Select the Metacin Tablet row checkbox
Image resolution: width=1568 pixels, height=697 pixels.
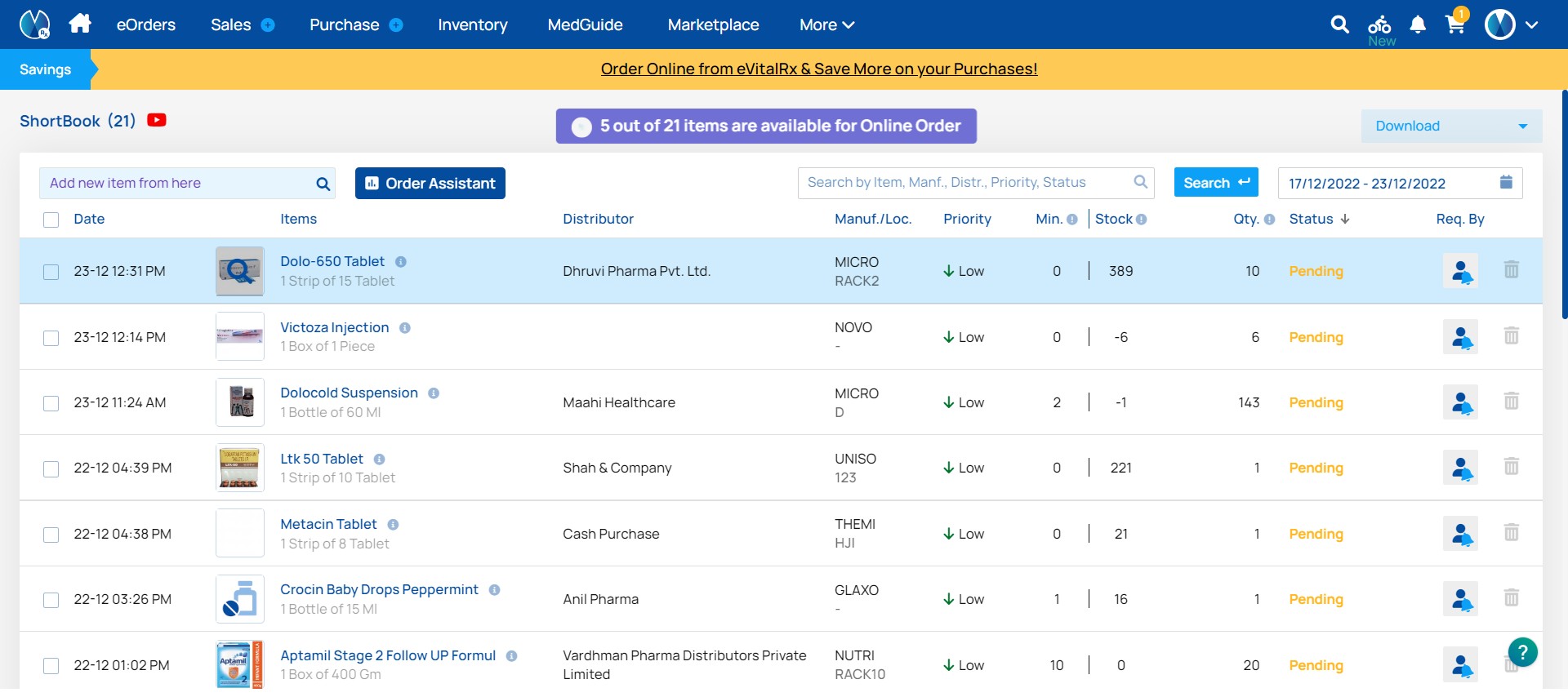(x=51, y=535)
